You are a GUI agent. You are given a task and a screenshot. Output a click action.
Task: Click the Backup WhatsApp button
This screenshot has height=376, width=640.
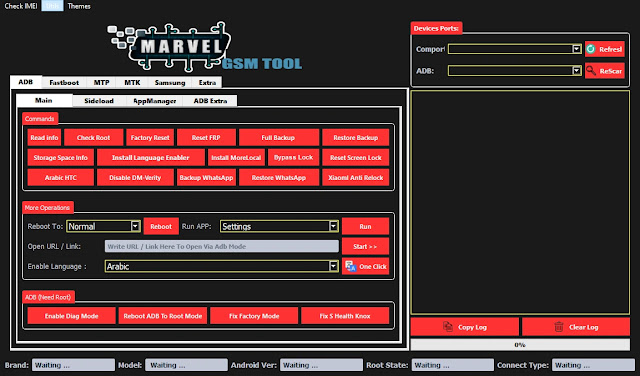206,178
